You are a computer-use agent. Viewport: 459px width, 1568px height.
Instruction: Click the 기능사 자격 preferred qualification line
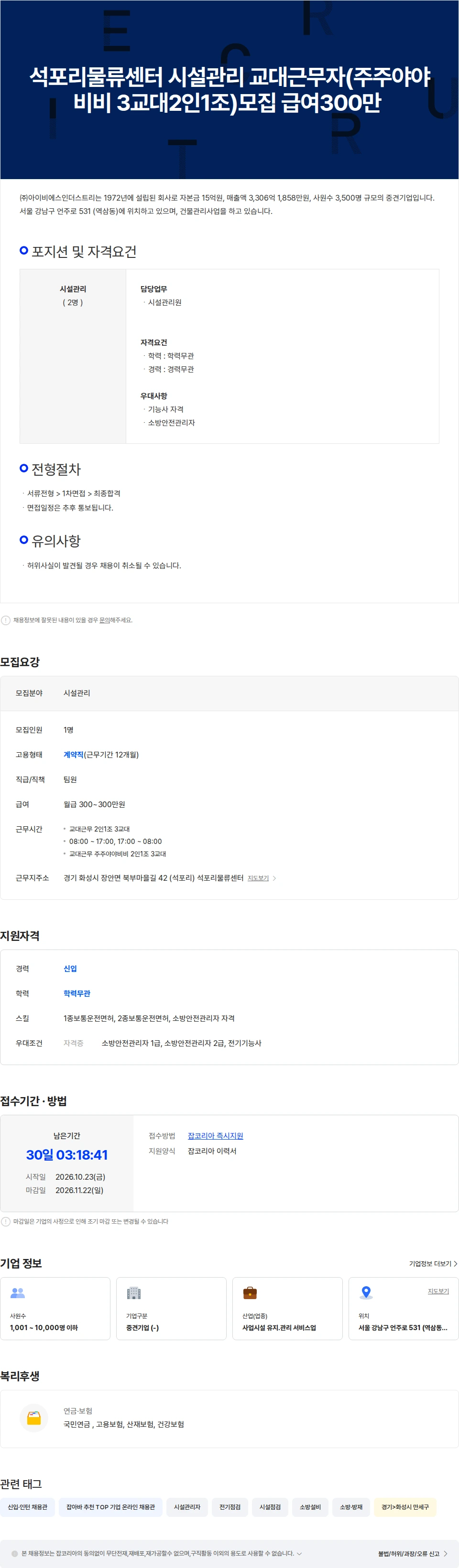point(166,409)
